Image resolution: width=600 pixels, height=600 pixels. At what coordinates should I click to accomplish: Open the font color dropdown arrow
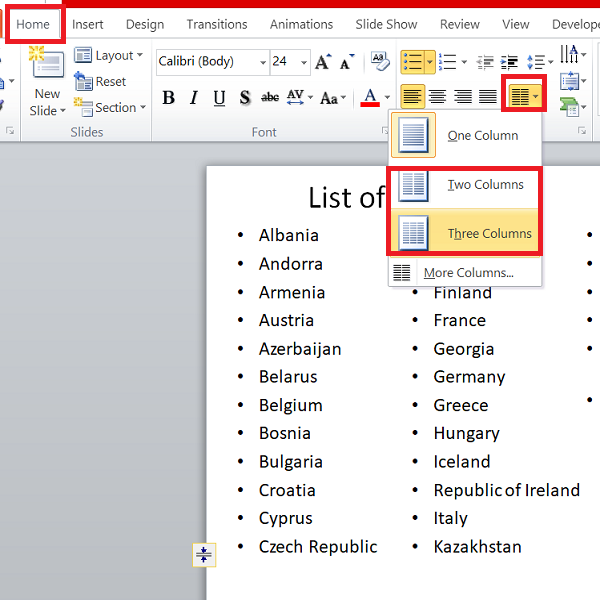pos(387,98)
